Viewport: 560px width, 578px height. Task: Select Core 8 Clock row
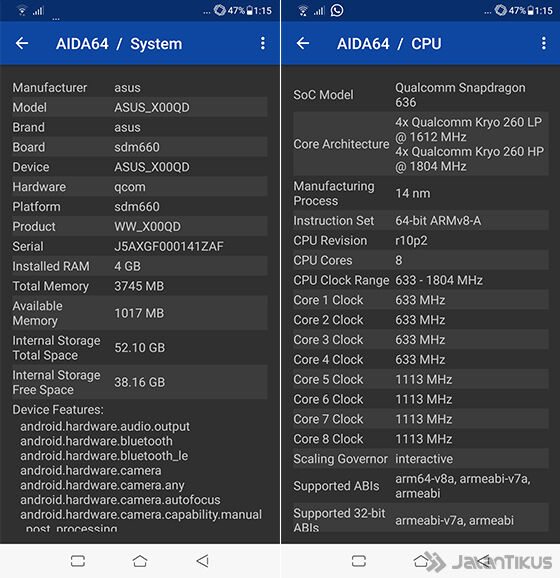click(x=421, y=440)
